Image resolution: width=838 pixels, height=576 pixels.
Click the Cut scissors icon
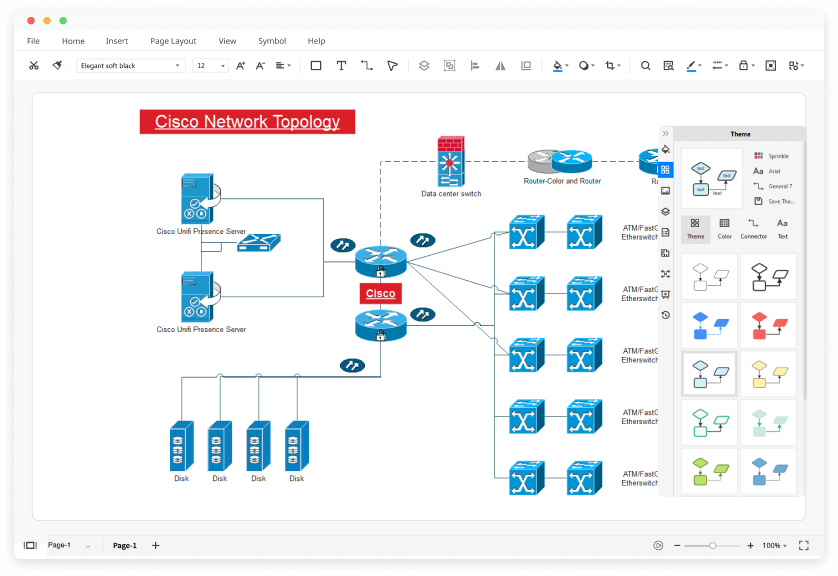pos(34,66)
